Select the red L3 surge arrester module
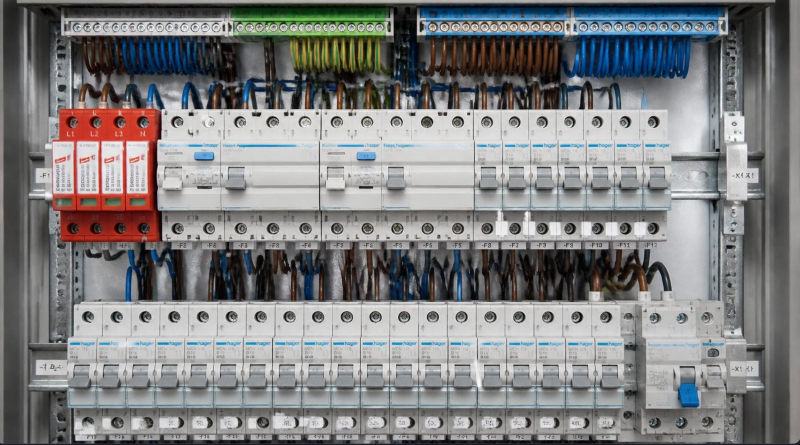The height and width of the screenshot is (445, 800). [113, 175]
